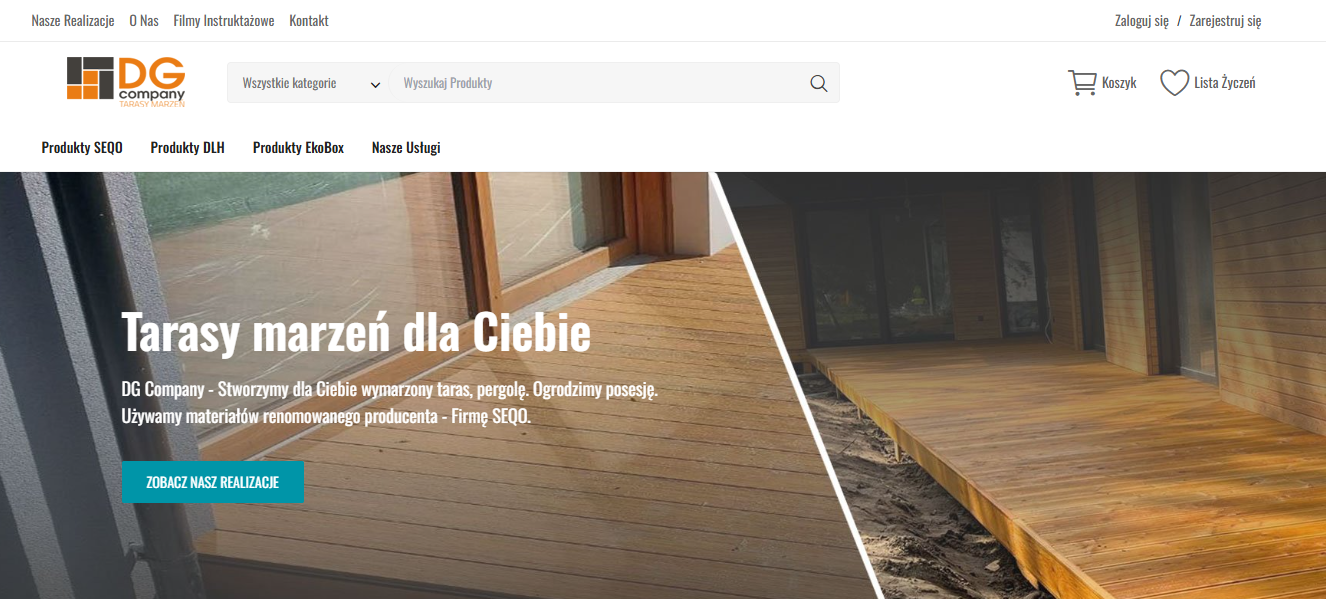The width and height of the screenshot is (1326, 599).
Task: Click the DG Company logo
Action: [126, 82]
